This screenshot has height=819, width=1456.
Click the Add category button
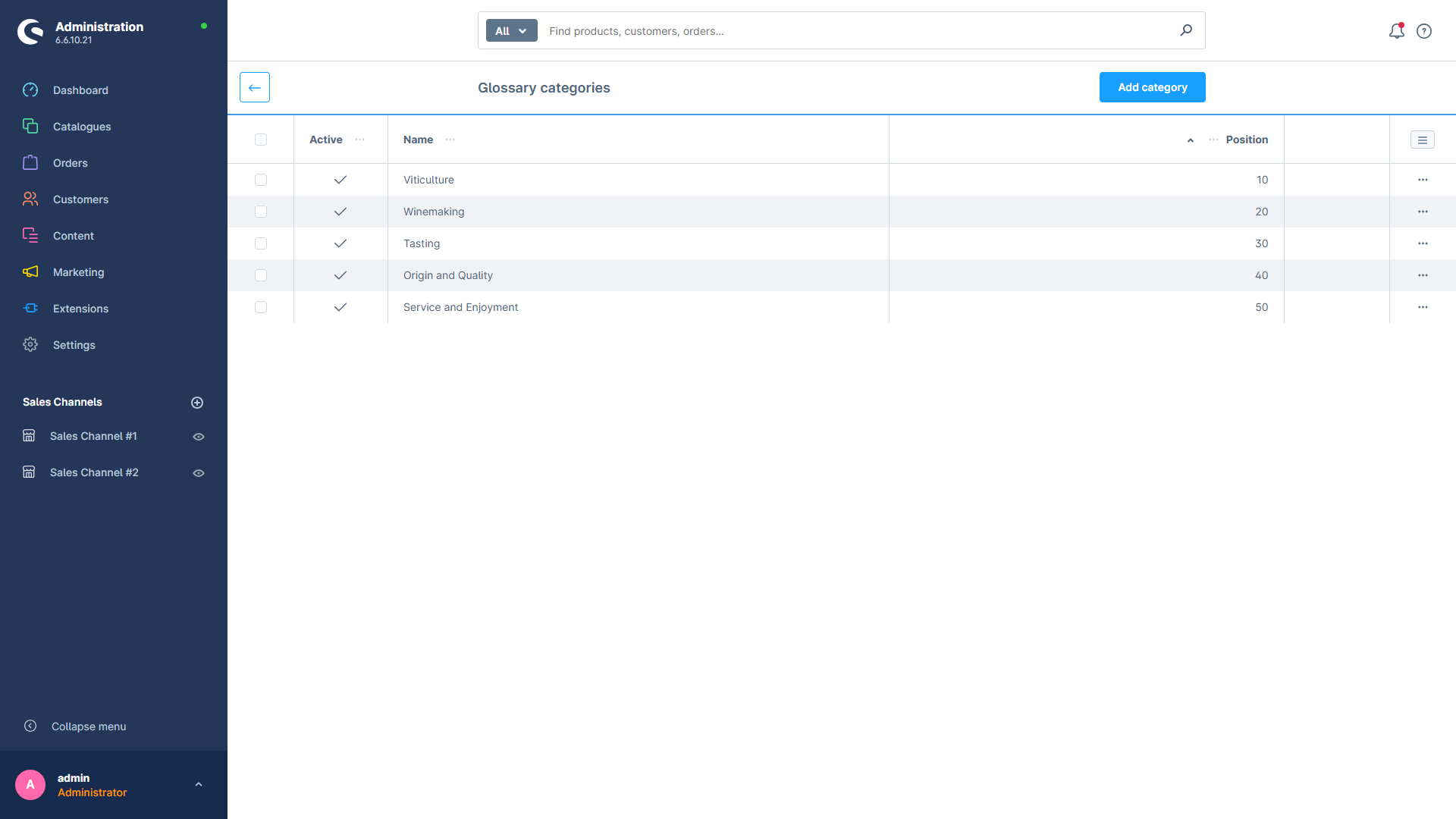pyautogui.click(x=1153, y=87)
